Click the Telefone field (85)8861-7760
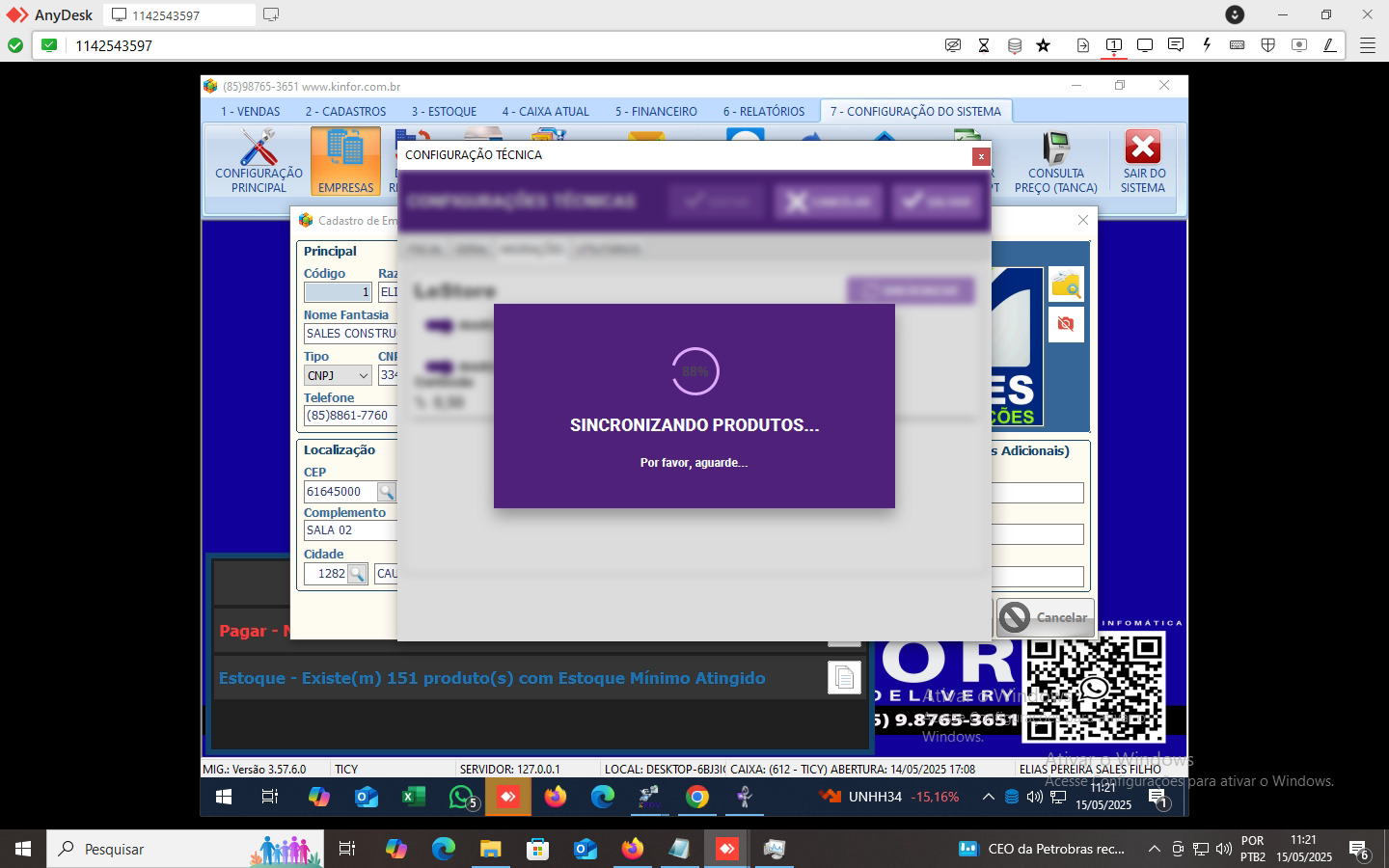 pyautogui.click(x=351, y=416)
